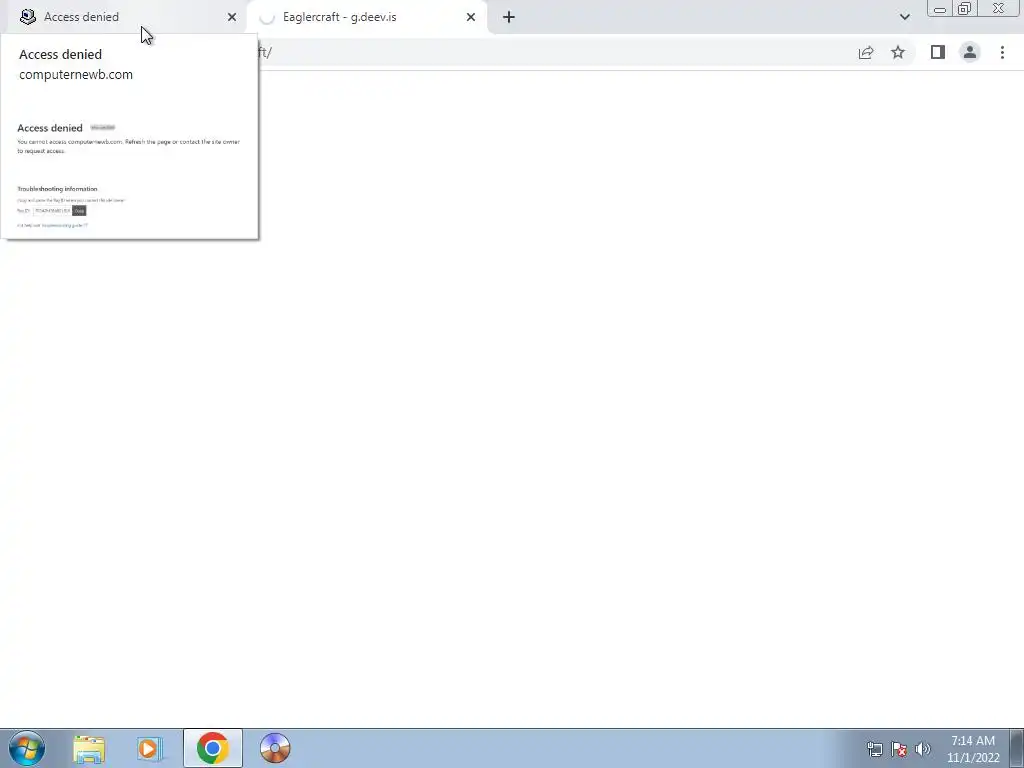Click the Chrome taskbar button

point(212,748)
